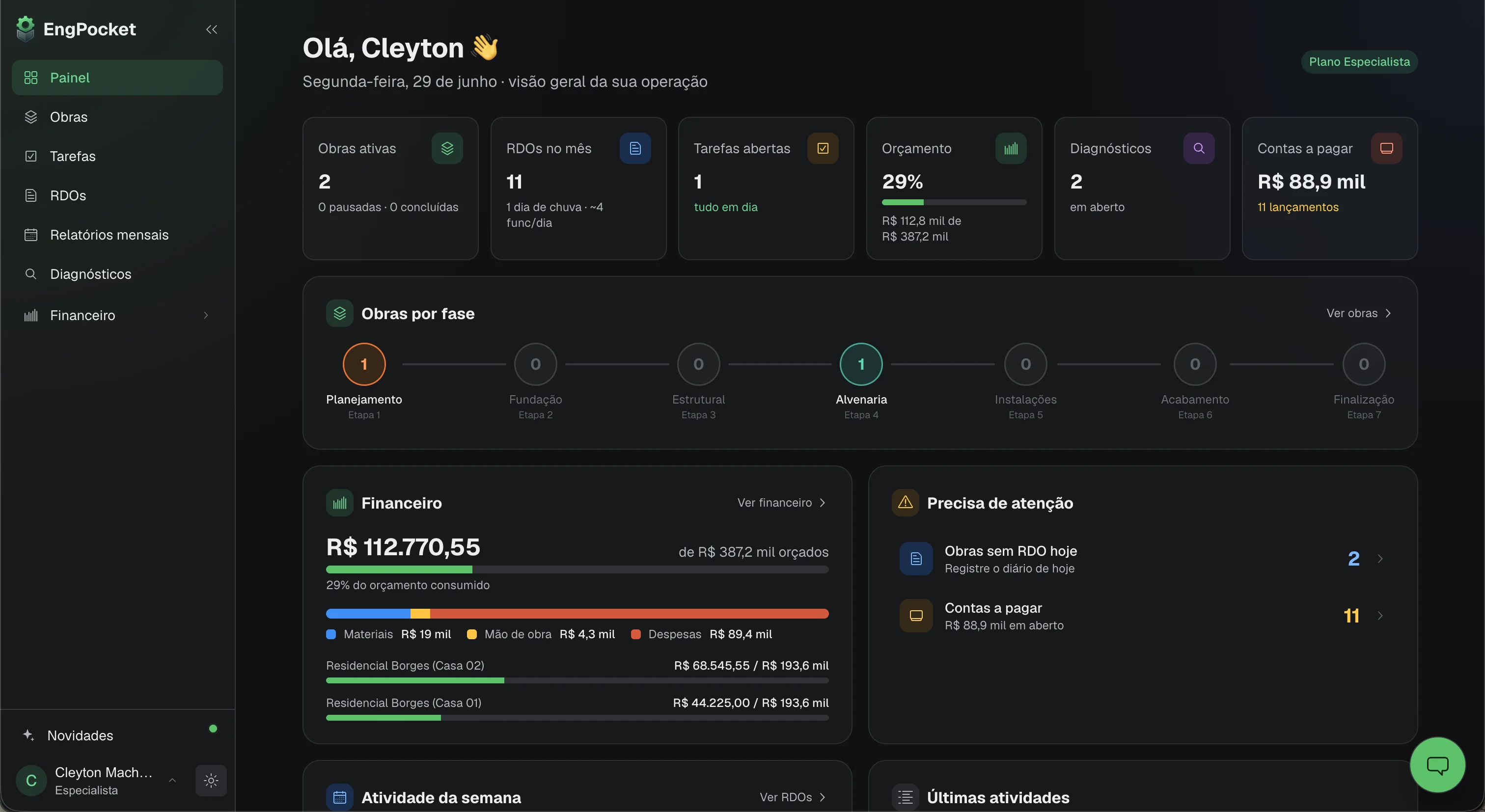The height and width of the screenshot is (812, 1485).
Task: Click the Obras por fase section icon
Action: 339,314
